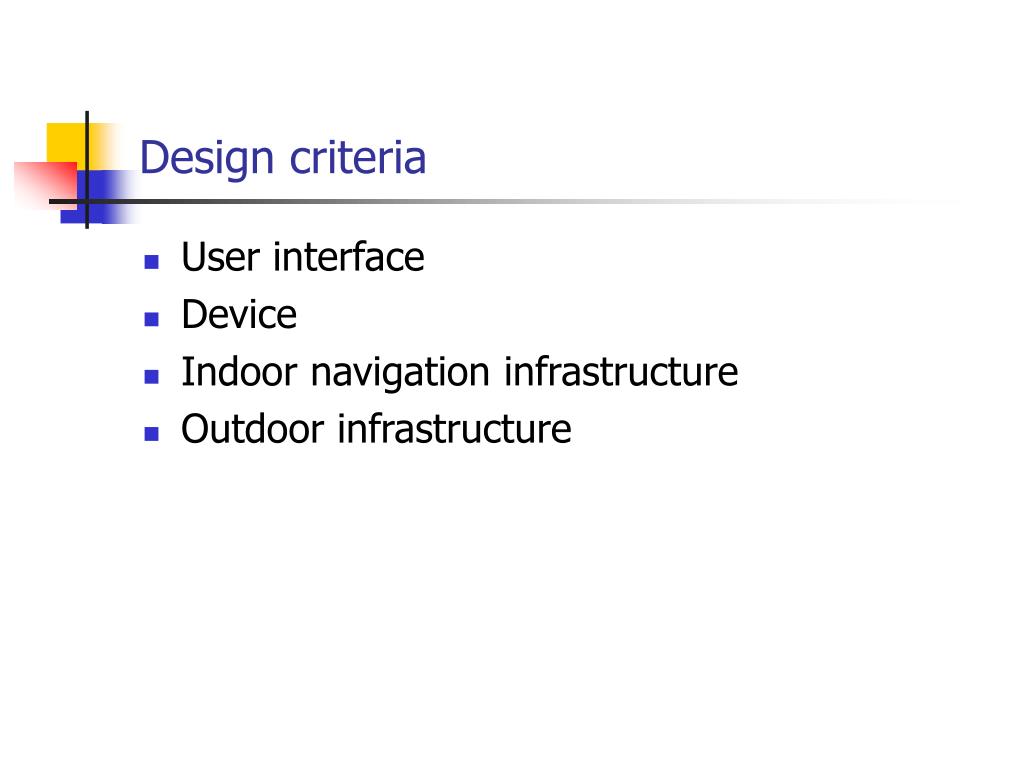Click the red gradient square decoration
The width and height of the screenshot is (1024, 768).
point(46,185)
